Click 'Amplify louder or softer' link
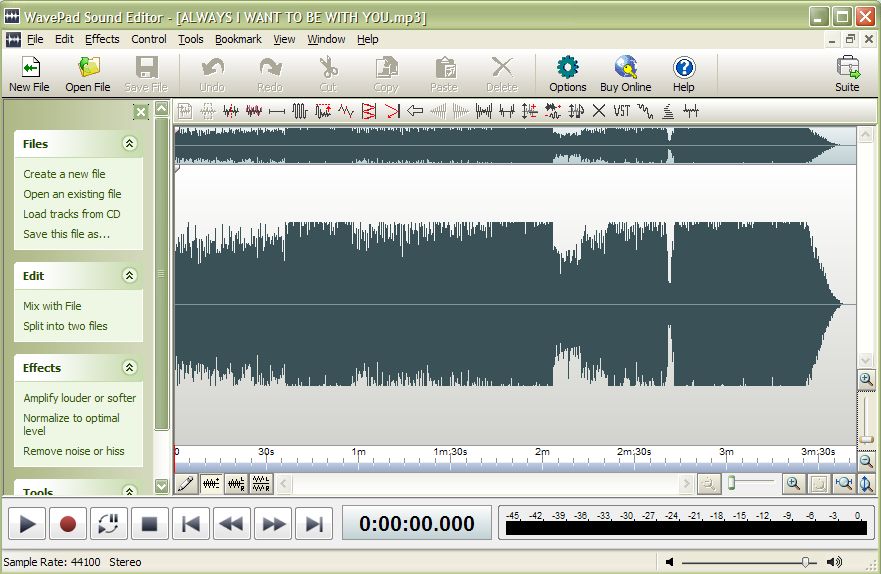 point(79,398)
